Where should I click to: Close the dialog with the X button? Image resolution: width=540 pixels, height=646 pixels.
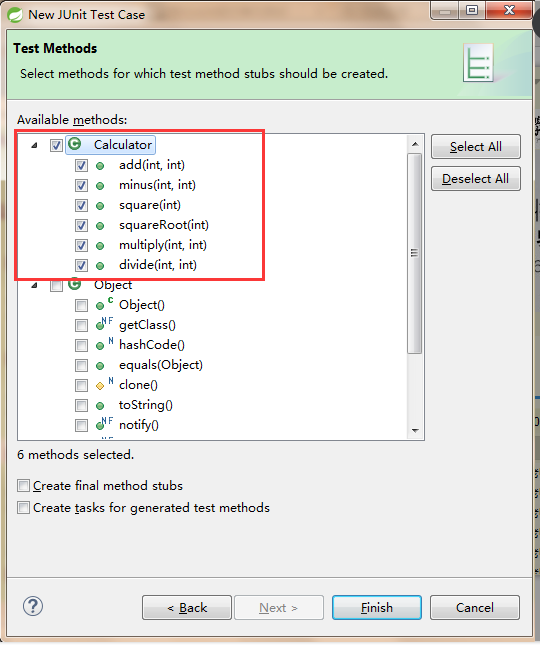tap(509, 10)
